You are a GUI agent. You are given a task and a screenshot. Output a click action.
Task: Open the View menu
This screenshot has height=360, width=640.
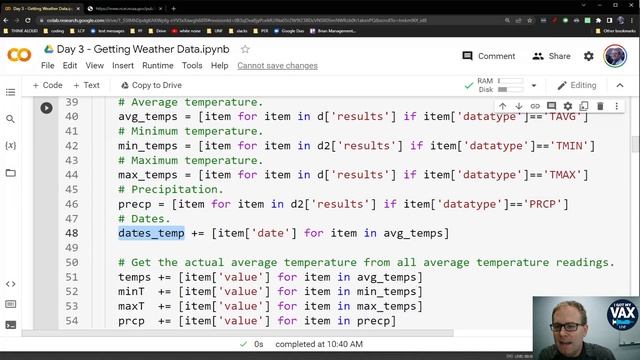94,66
